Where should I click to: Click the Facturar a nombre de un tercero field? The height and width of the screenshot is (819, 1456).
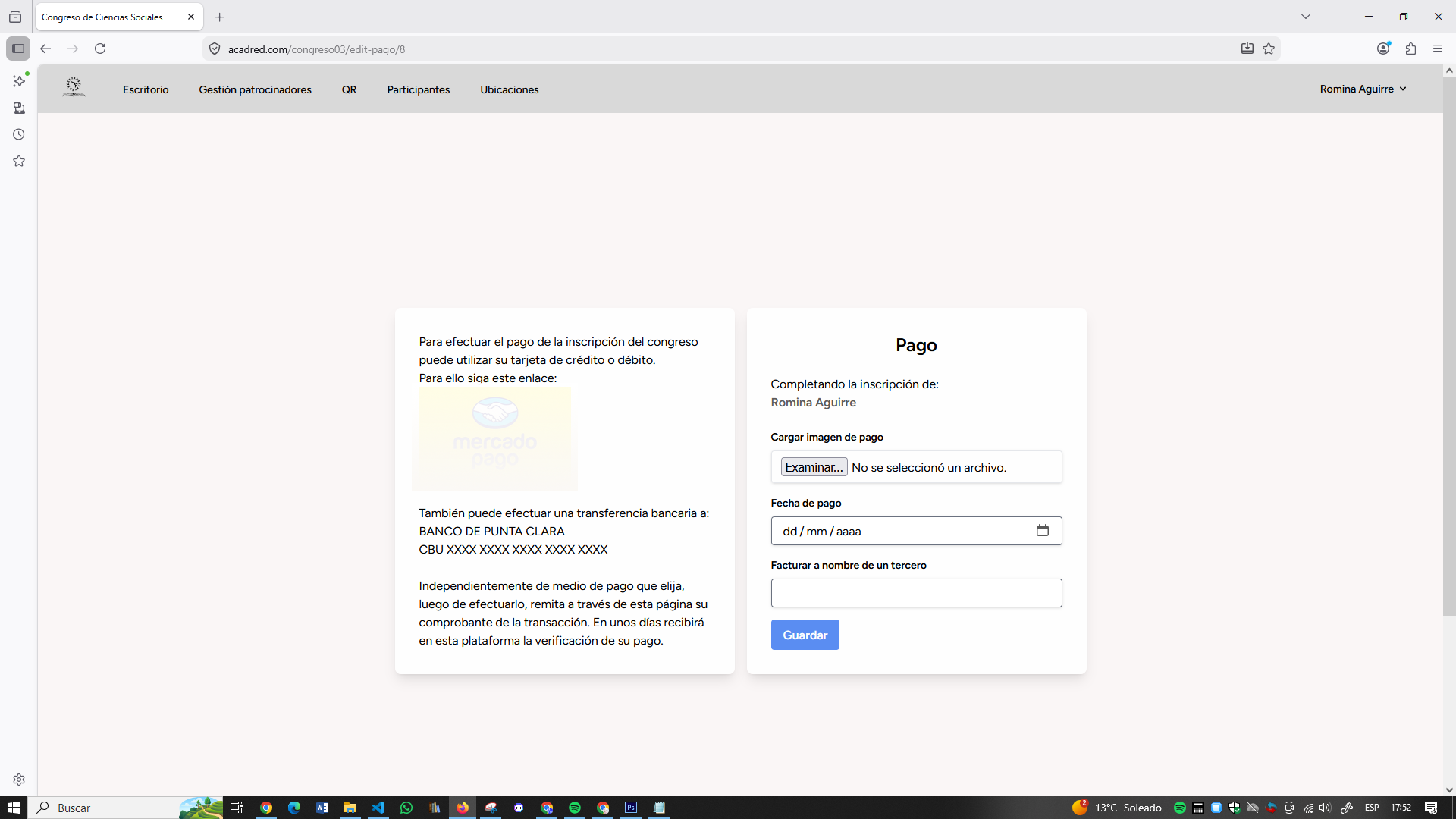tap(916, 593)
